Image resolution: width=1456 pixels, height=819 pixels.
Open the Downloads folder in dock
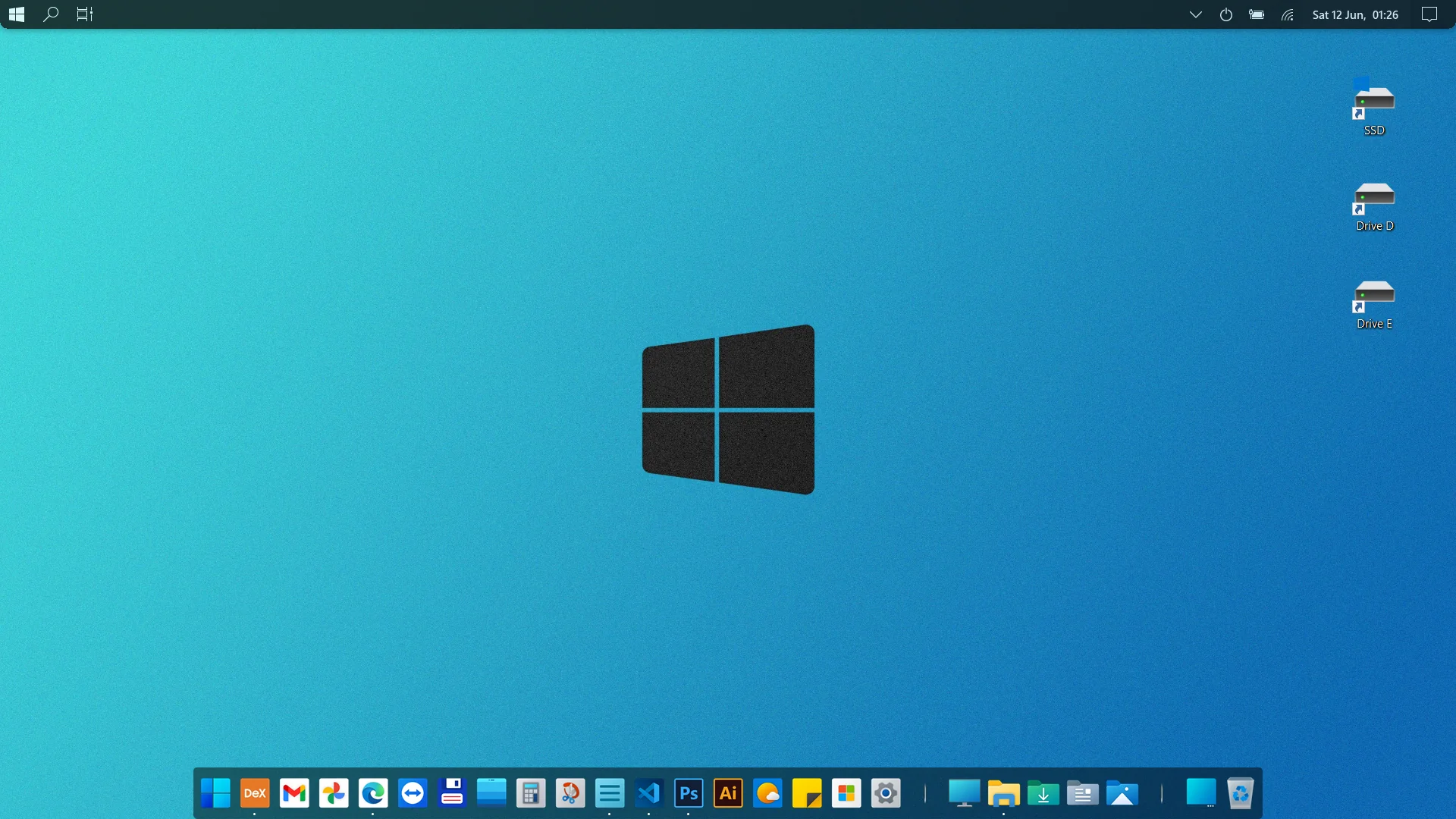[x=1043, y=793]
